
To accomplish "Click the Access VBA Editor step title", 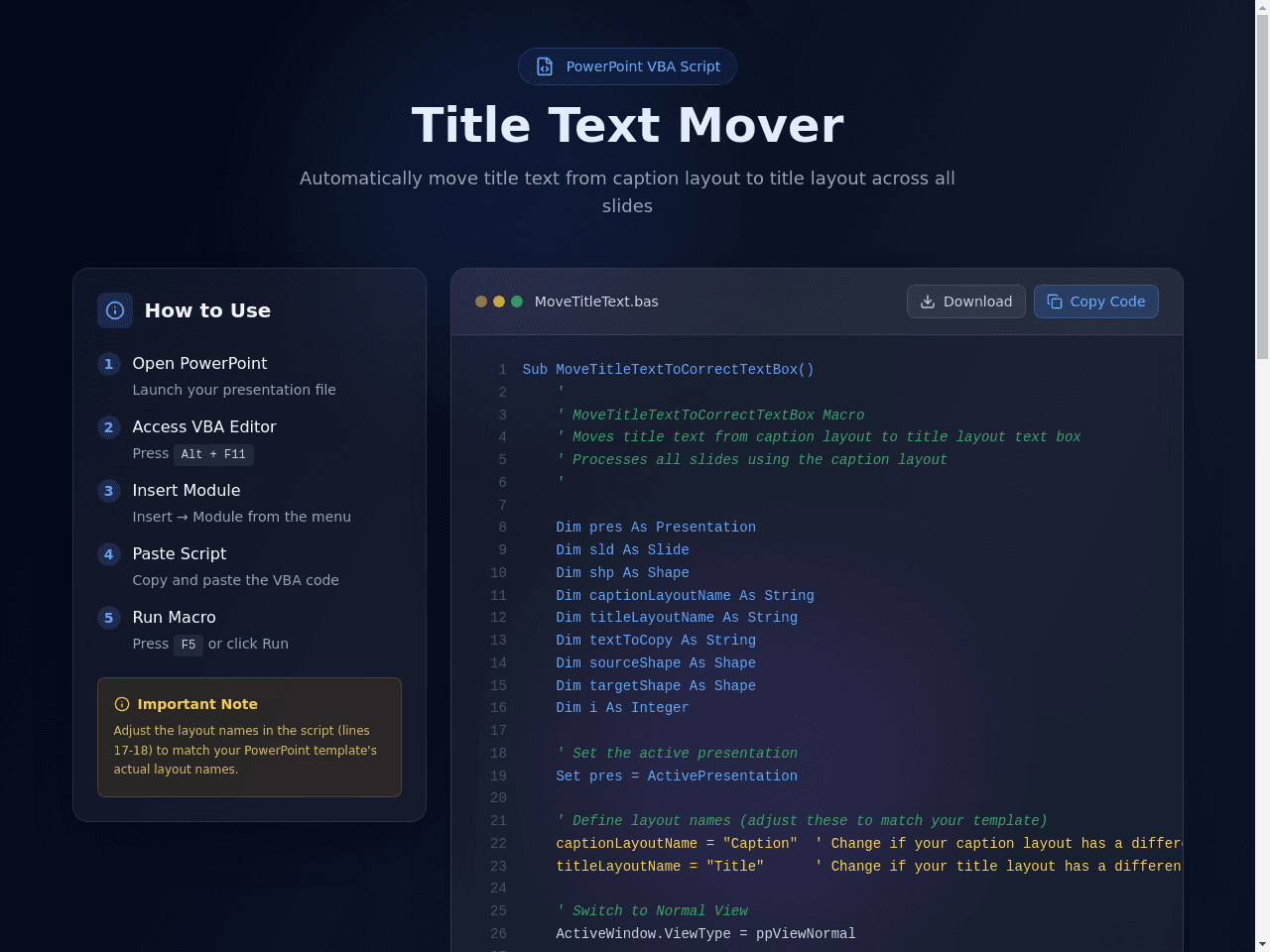I will coord(204,426).
